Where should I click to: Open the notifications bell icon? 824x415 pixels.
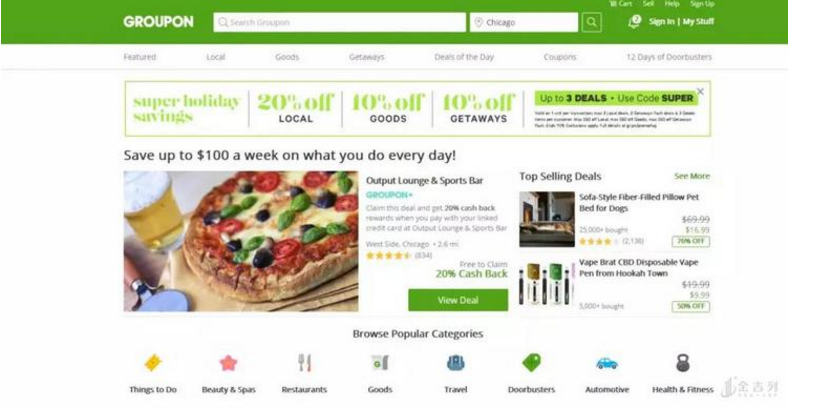click(x=635, y=22)
